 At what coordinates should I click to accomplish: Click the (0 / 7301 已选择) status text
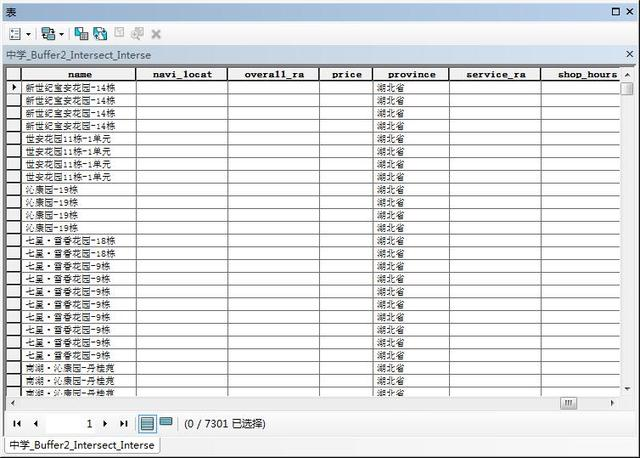coord(225,424)
